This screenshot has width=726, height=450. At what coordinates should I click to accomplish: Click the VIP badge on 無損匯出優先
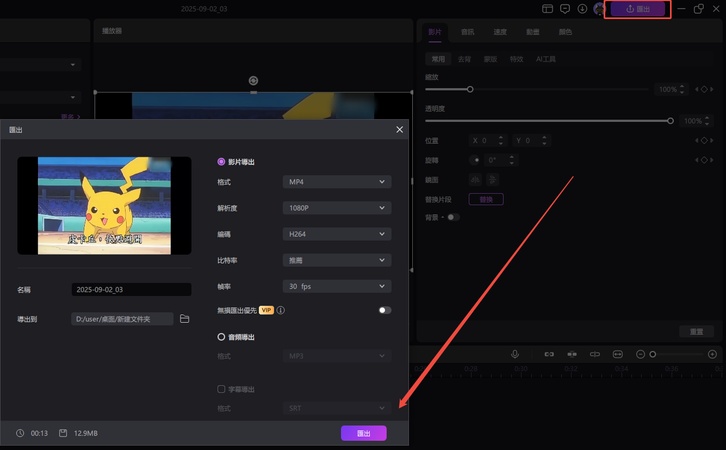[x=266, y=310]
